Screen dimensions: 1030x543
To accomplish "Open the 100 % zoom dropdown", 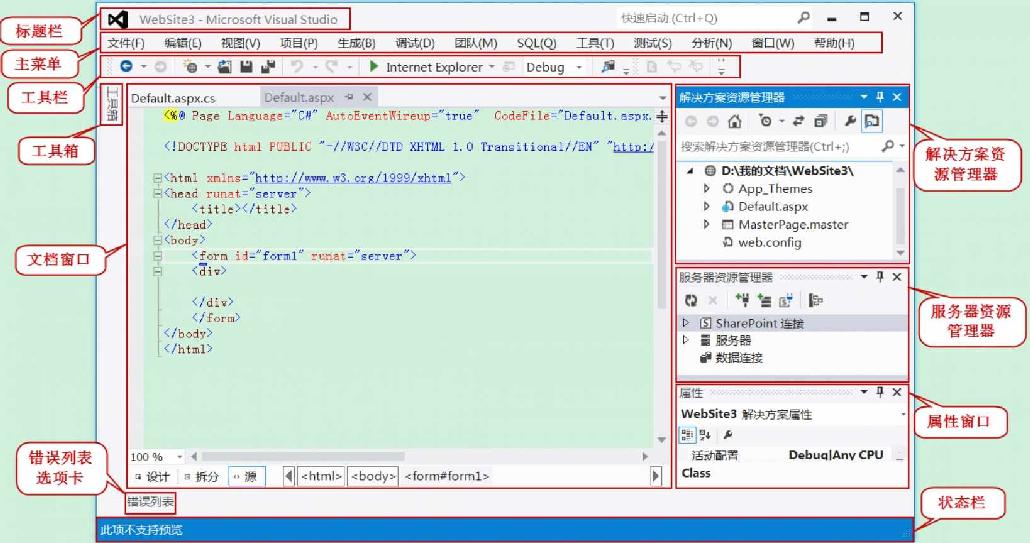I will point(179,456).
